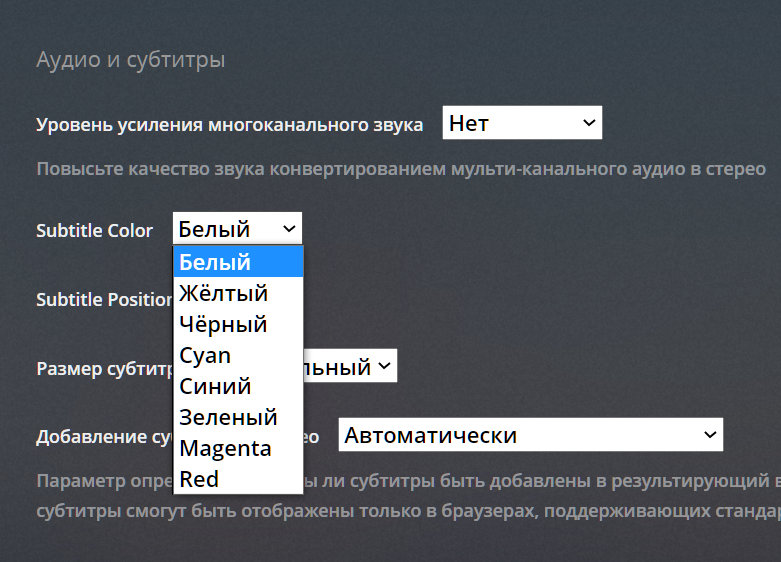Image resolution: width=781 pixels, height=562 pixels.
Task: Pick Чёрный from the color list
Action: click(x=238, y=324)
